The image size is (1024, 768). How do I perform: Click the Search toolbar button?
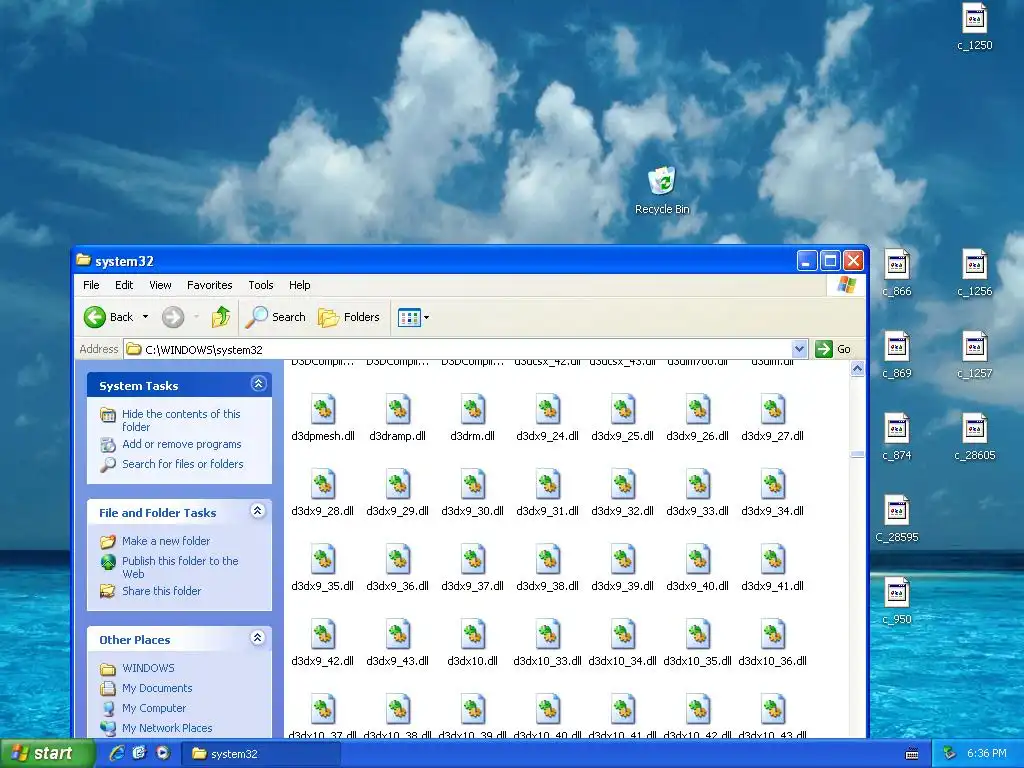tap(276, 317)
